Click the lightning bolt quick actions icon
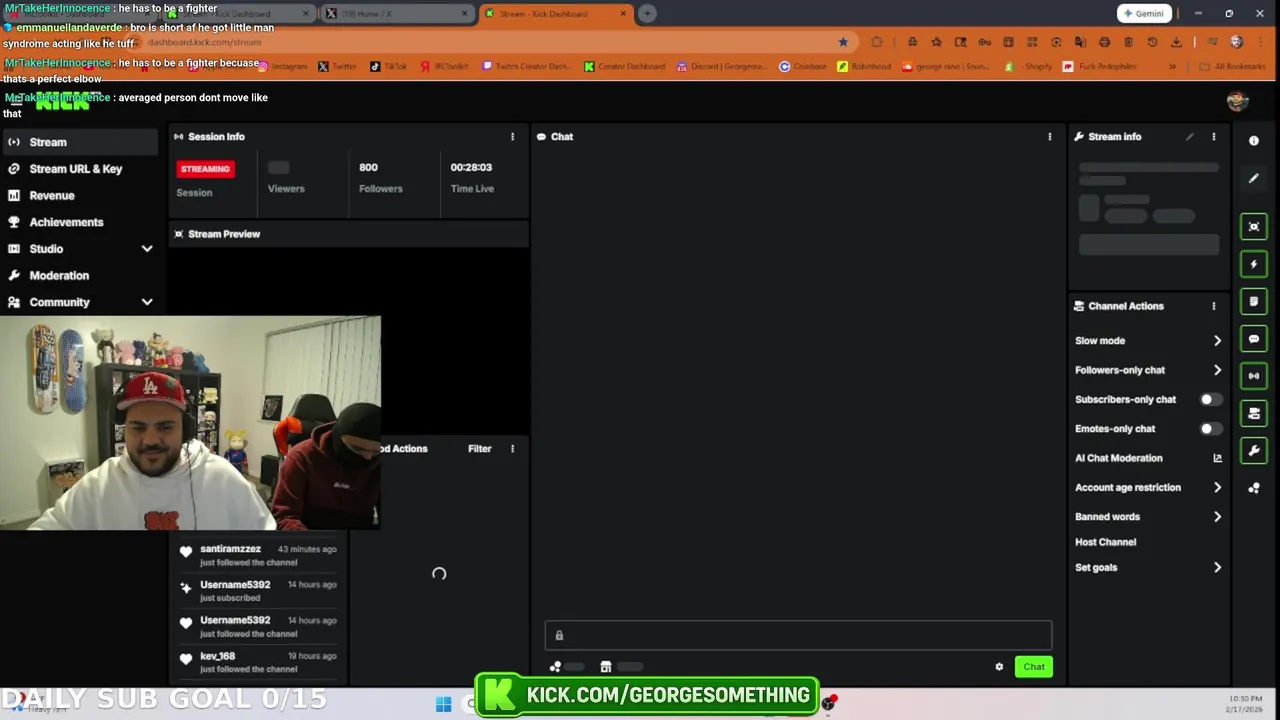1280x720 pixels. [x=1254, y=264]
